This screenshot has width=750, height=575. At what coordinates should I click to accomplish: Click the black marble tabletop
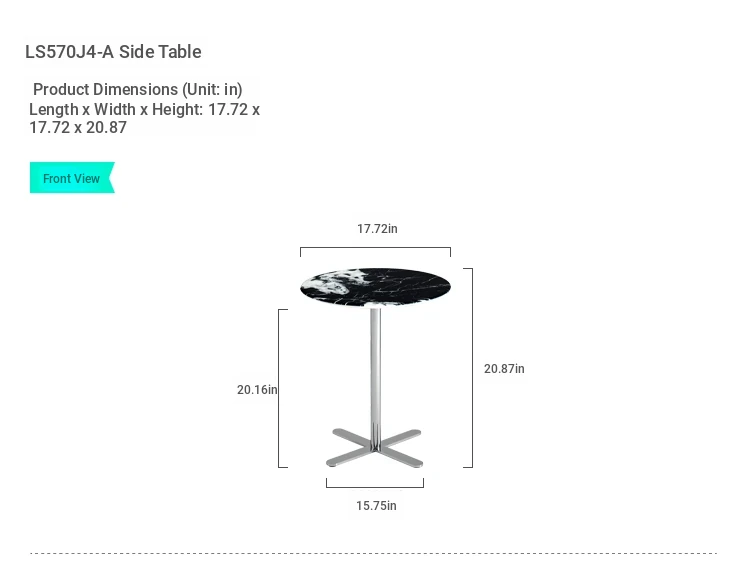[375, 287]
